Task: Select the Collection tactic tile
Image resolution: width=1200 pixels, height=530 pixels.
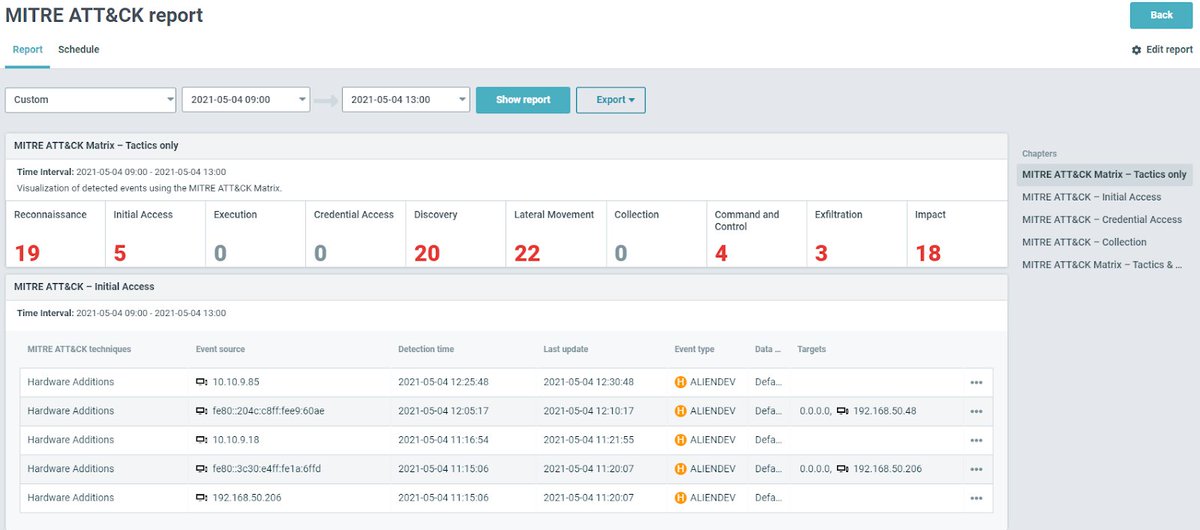Action: pos(656,234)
